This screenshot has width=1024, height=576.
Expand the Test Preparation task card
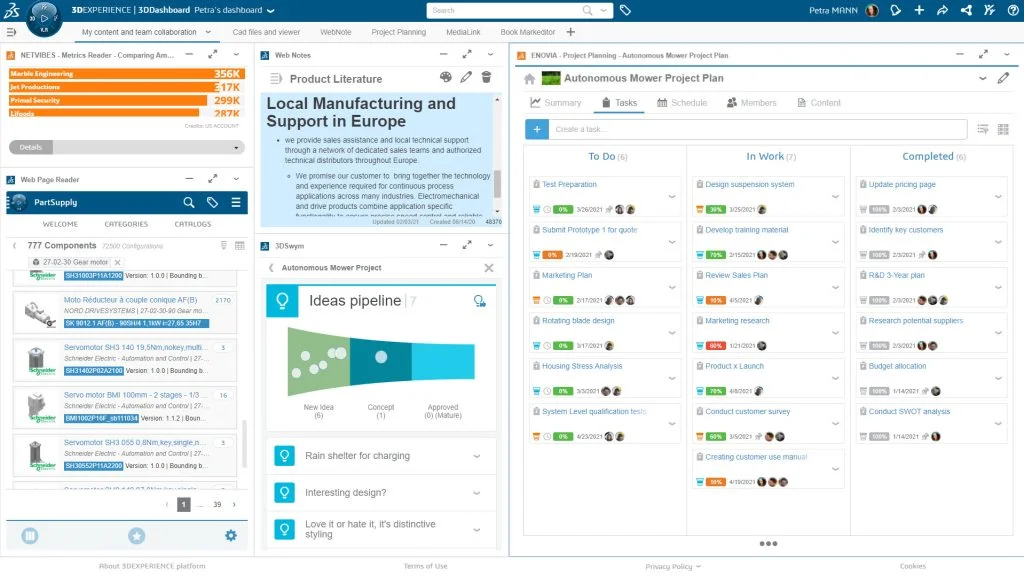(672, 197)
